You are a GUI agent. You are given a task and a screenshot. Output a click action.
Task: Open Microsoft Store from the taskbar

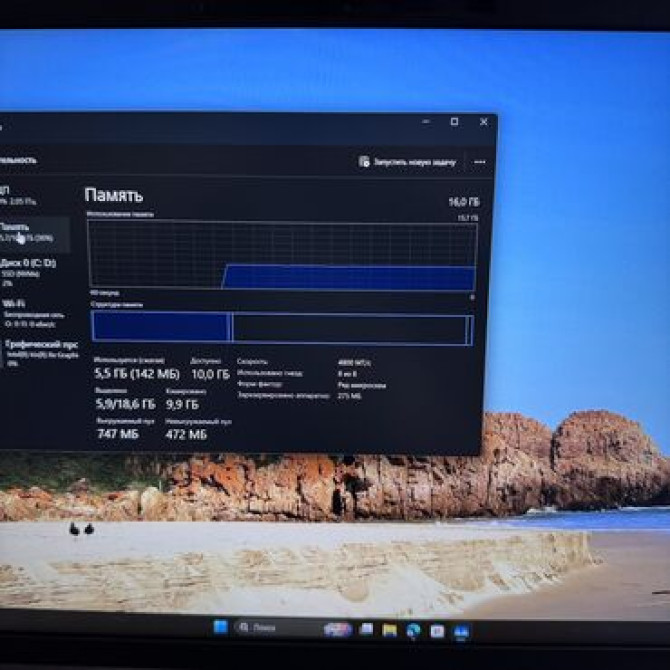click(x=437, y=631)
